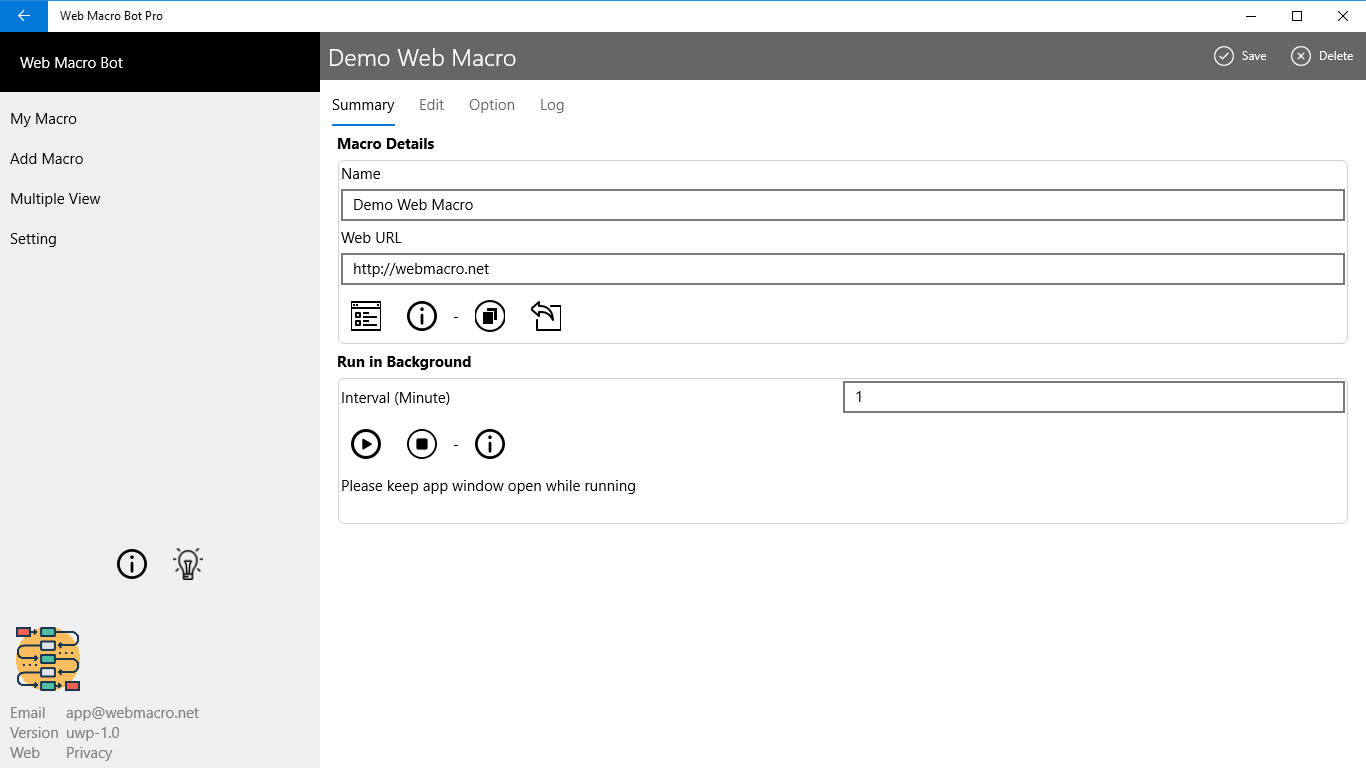
Task: Open info about background running
Action: (490, 444)
